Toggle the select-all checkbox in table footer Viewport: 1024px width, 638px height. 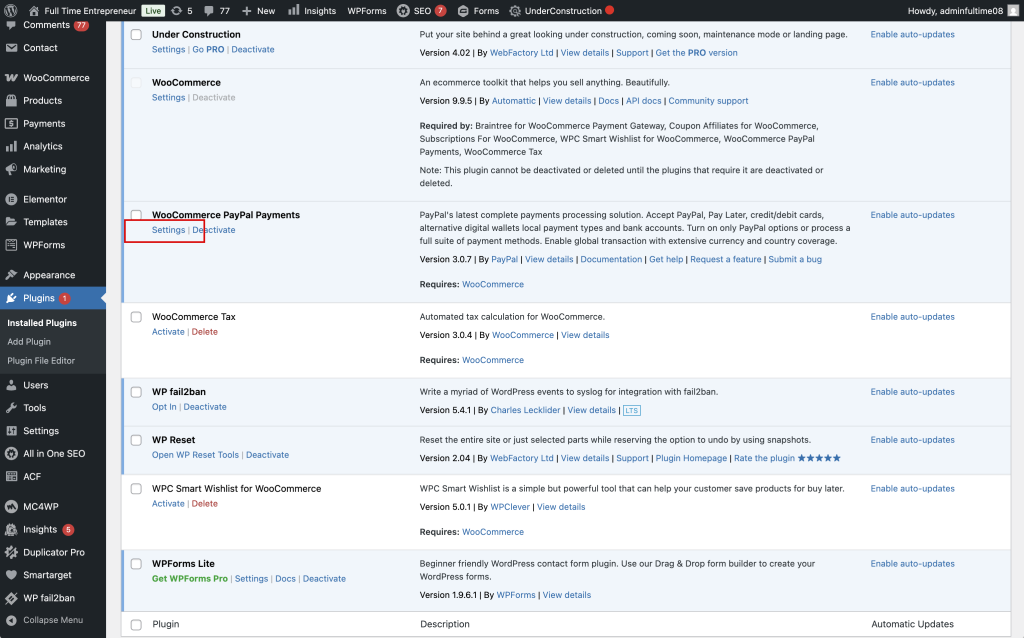136,625
